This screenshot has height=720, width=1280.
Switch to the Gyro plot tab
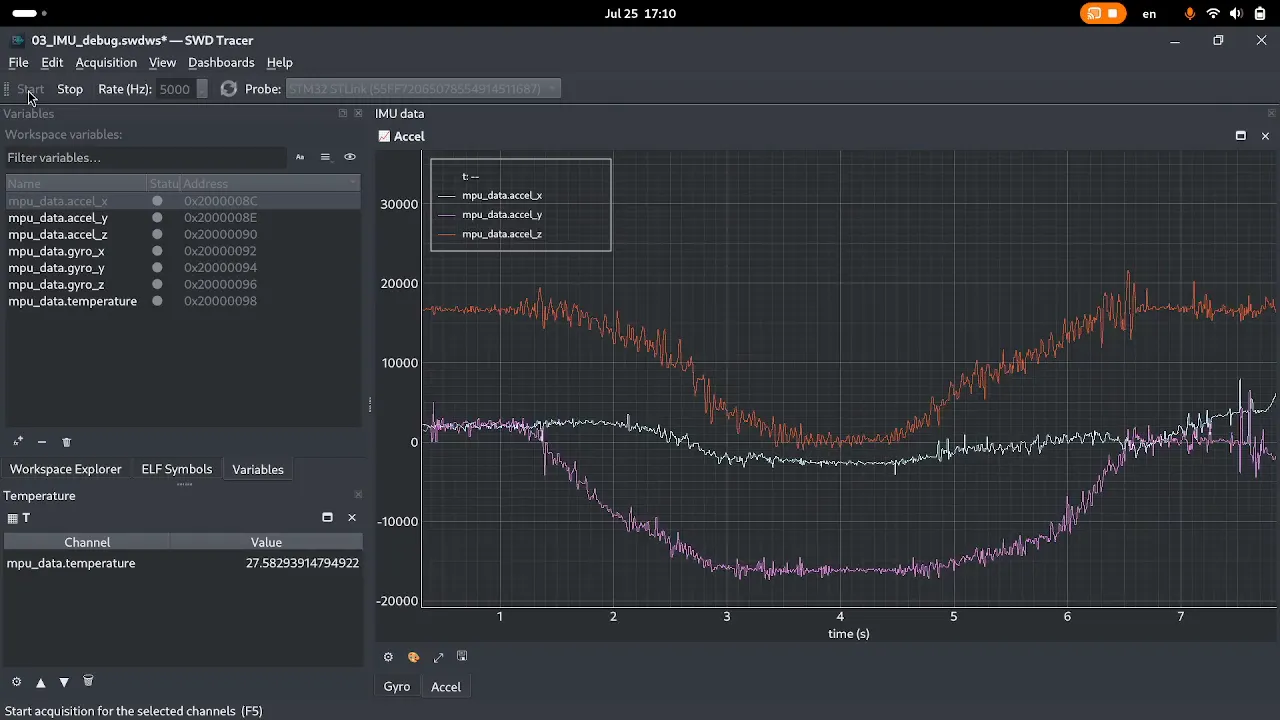pyautogui.click(x=397, y=687)
